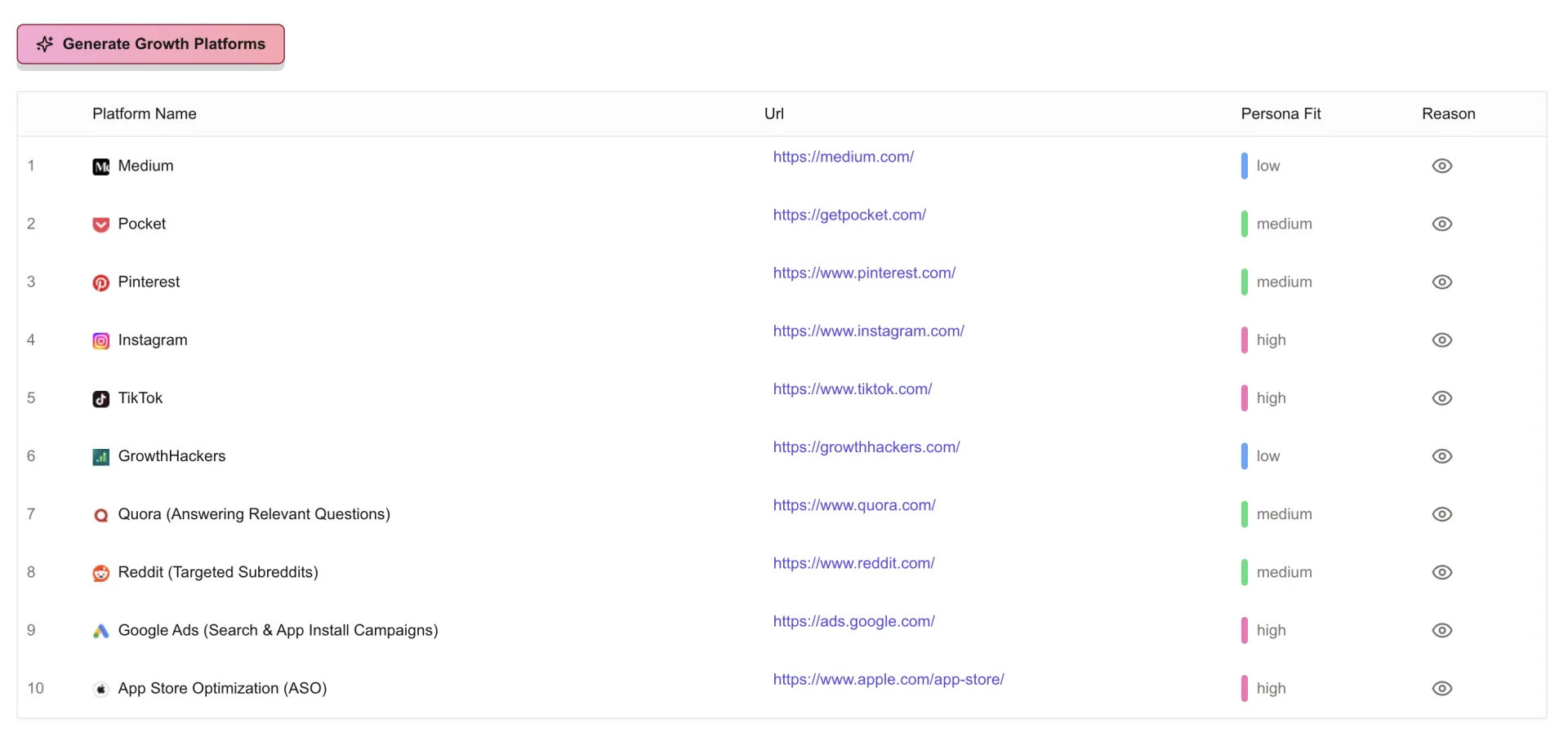Click the Pinterest logo icon
Screen dimensions: 1568x737
[100, 282]
